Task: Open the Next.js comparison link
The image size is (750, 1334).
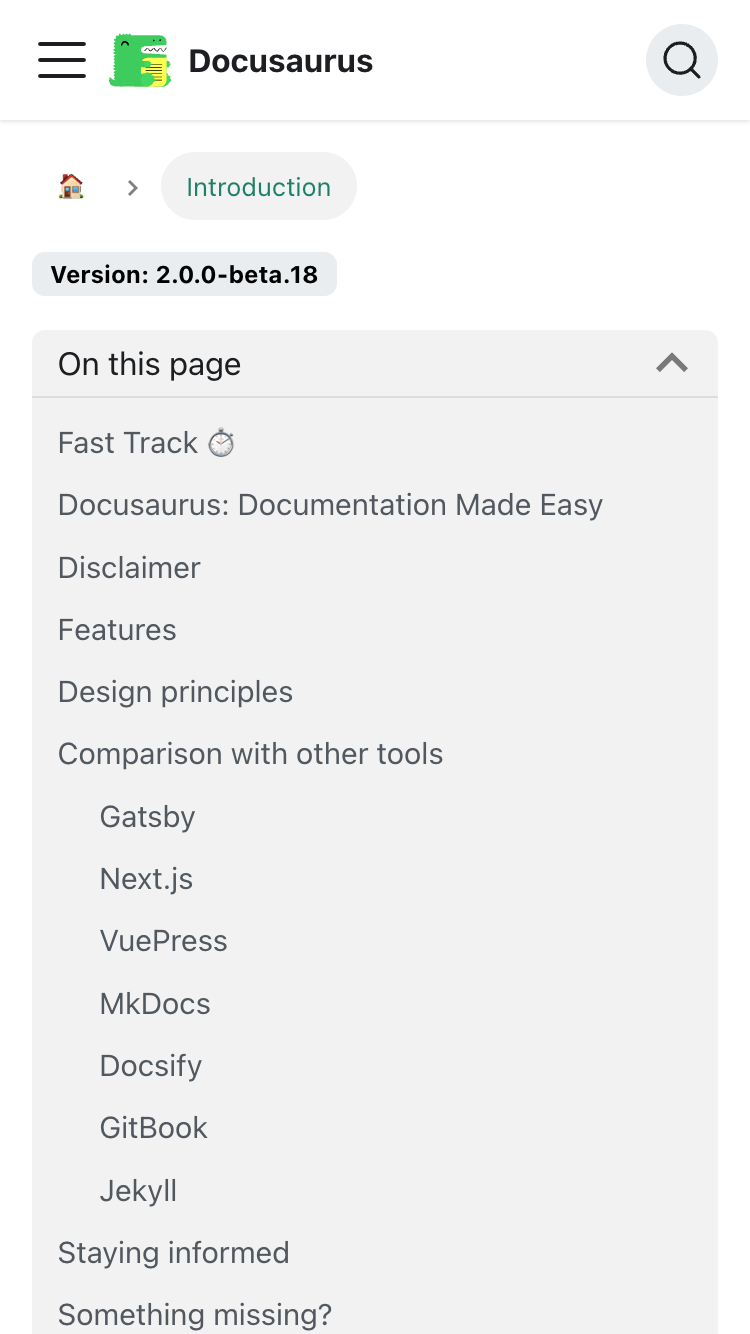Action: pyautogui.click(x=146, y=878)
